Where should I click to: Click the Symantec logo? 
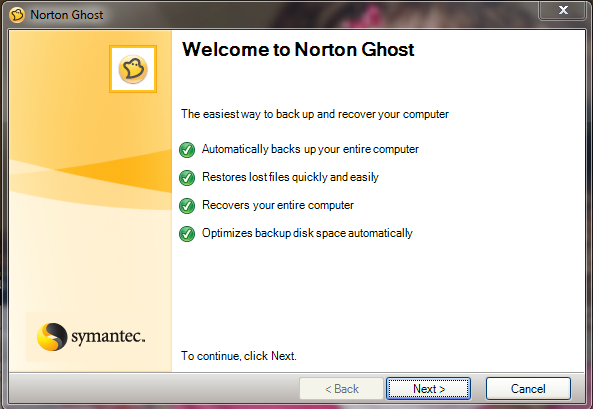coord(91,337)
